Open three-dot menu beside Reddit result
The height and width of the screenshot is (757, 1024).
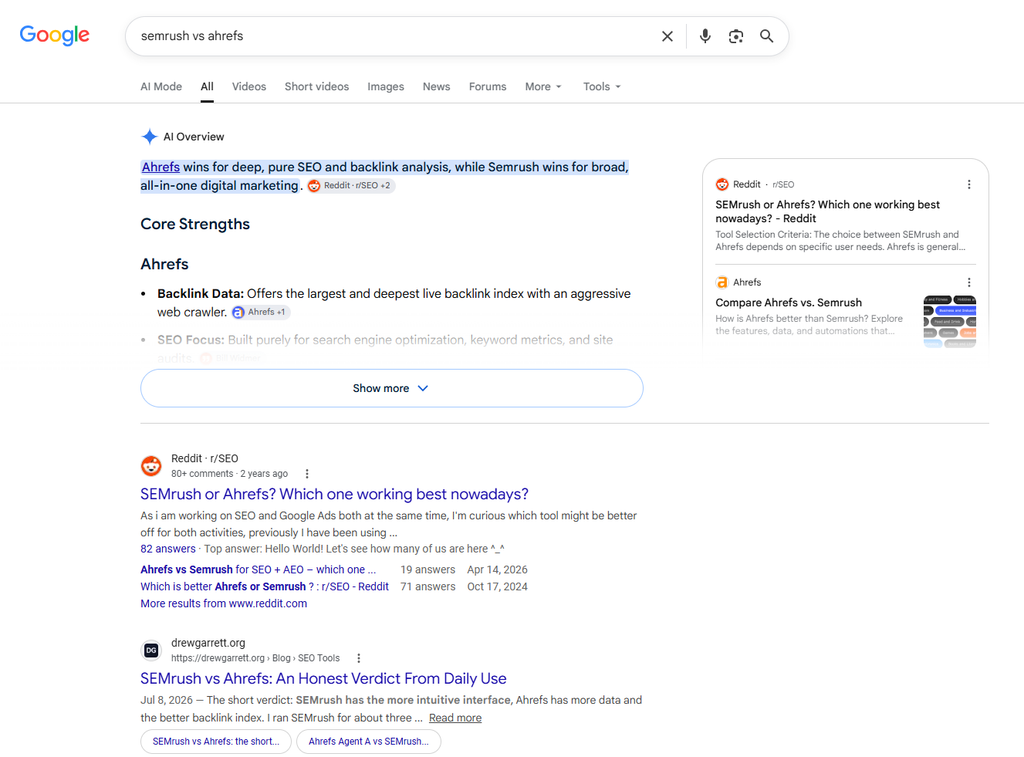click(x=307, y=474)
